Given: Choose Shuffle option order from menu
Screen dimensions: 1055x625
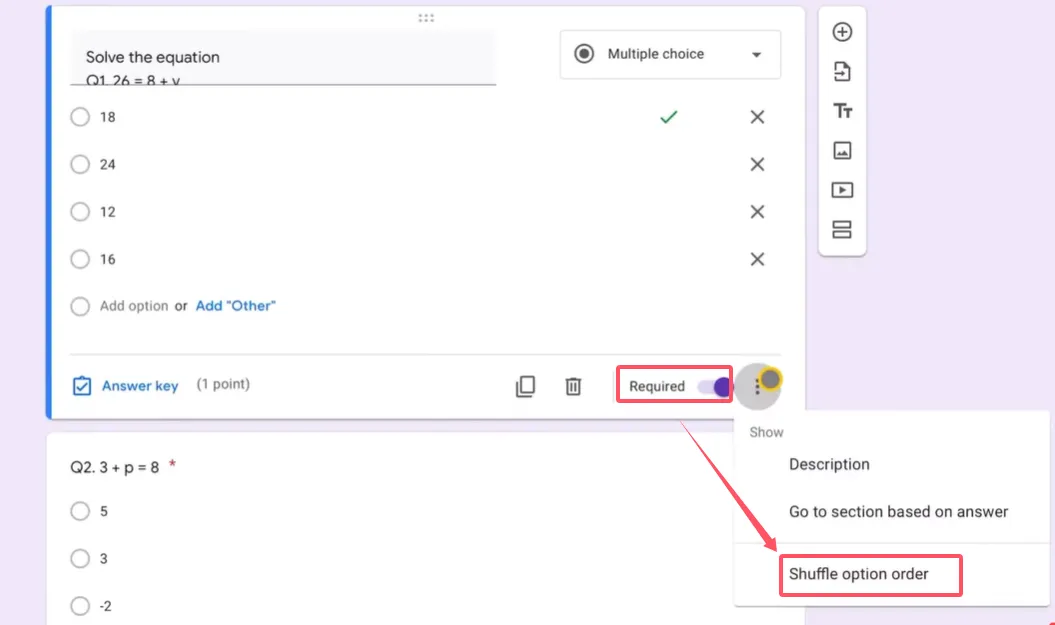Looking at the screenshot, I should click(859, 574).
